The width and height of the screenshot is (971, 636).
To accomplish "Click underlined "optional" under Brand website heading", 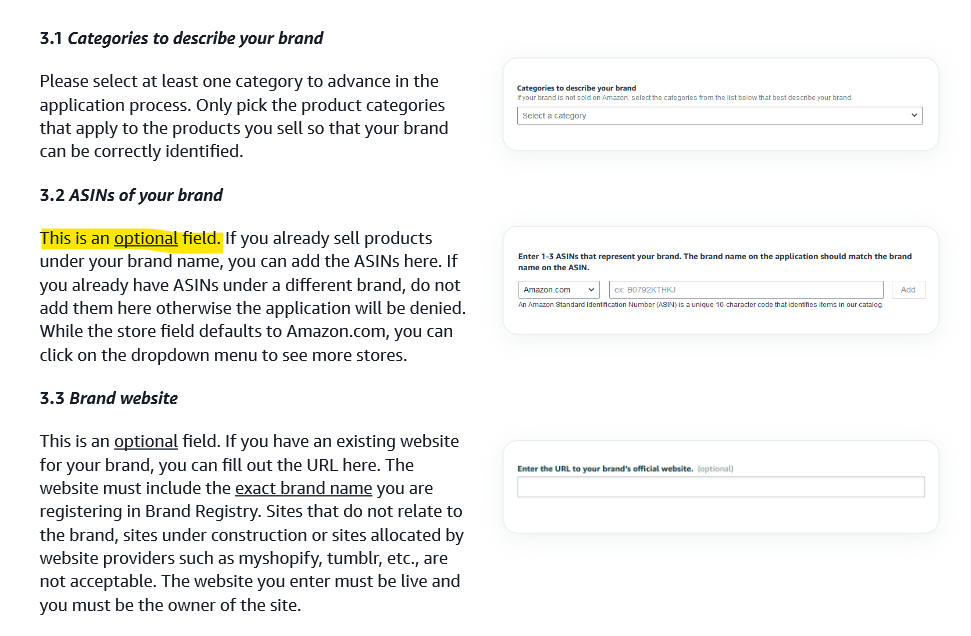I will tap(146, 442).
